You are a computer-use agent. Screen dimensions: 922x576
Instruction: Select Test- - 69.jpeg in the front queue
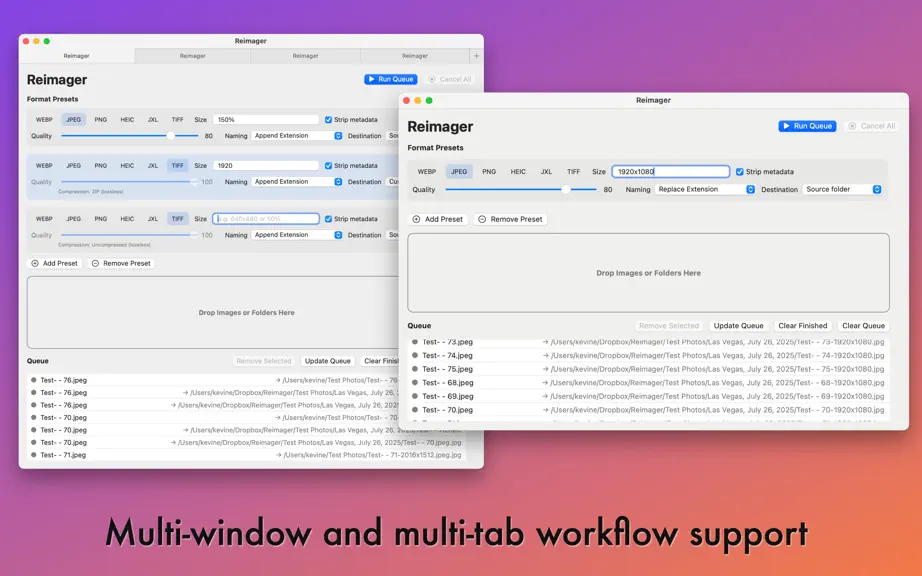coord(447,396)
